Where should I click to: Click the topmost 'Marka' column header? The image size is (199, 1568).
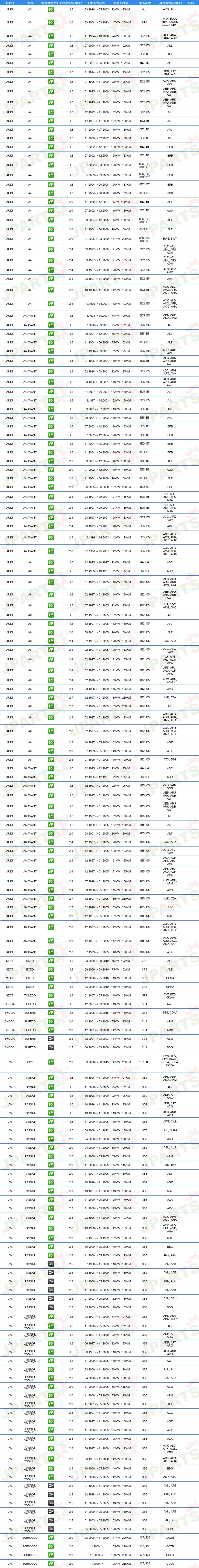coord(10,3)
